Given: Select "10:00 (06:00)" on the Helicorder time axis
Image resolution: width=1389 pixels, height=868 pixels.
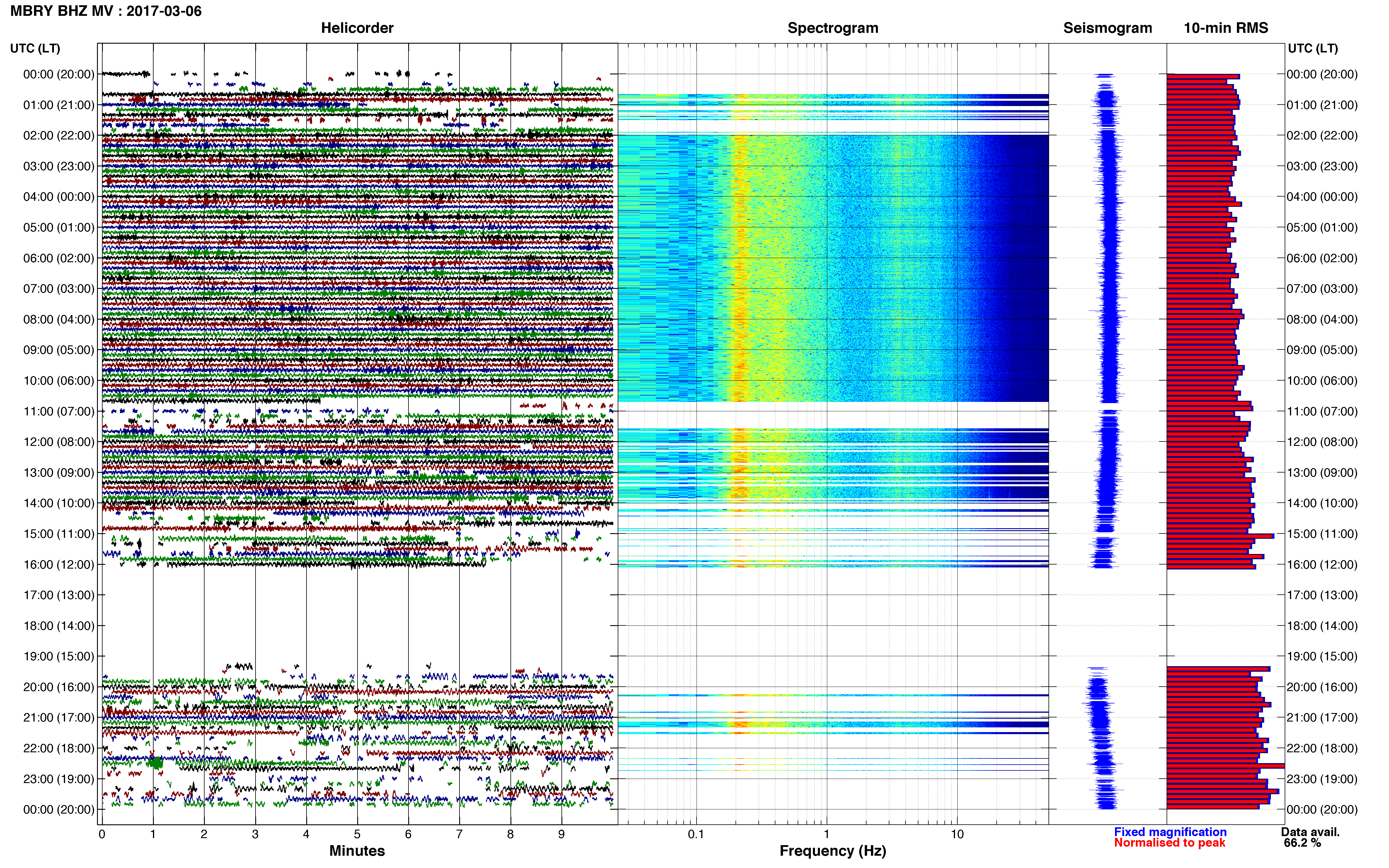Looking at the screenshot, I should pyautogui.click(x=59, y=381).
